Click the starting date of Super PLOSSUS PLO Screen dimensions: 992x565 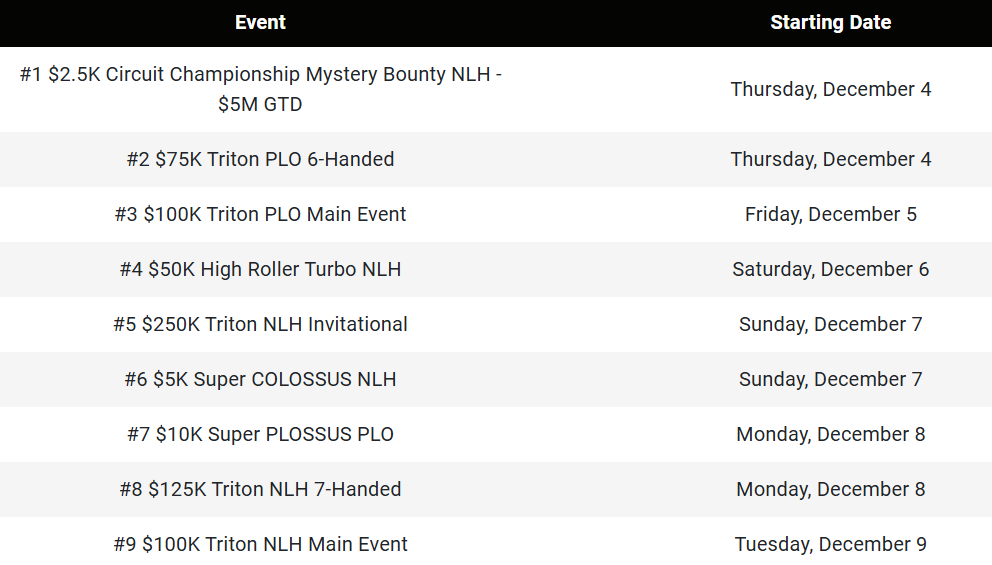[x=830, y=434]
